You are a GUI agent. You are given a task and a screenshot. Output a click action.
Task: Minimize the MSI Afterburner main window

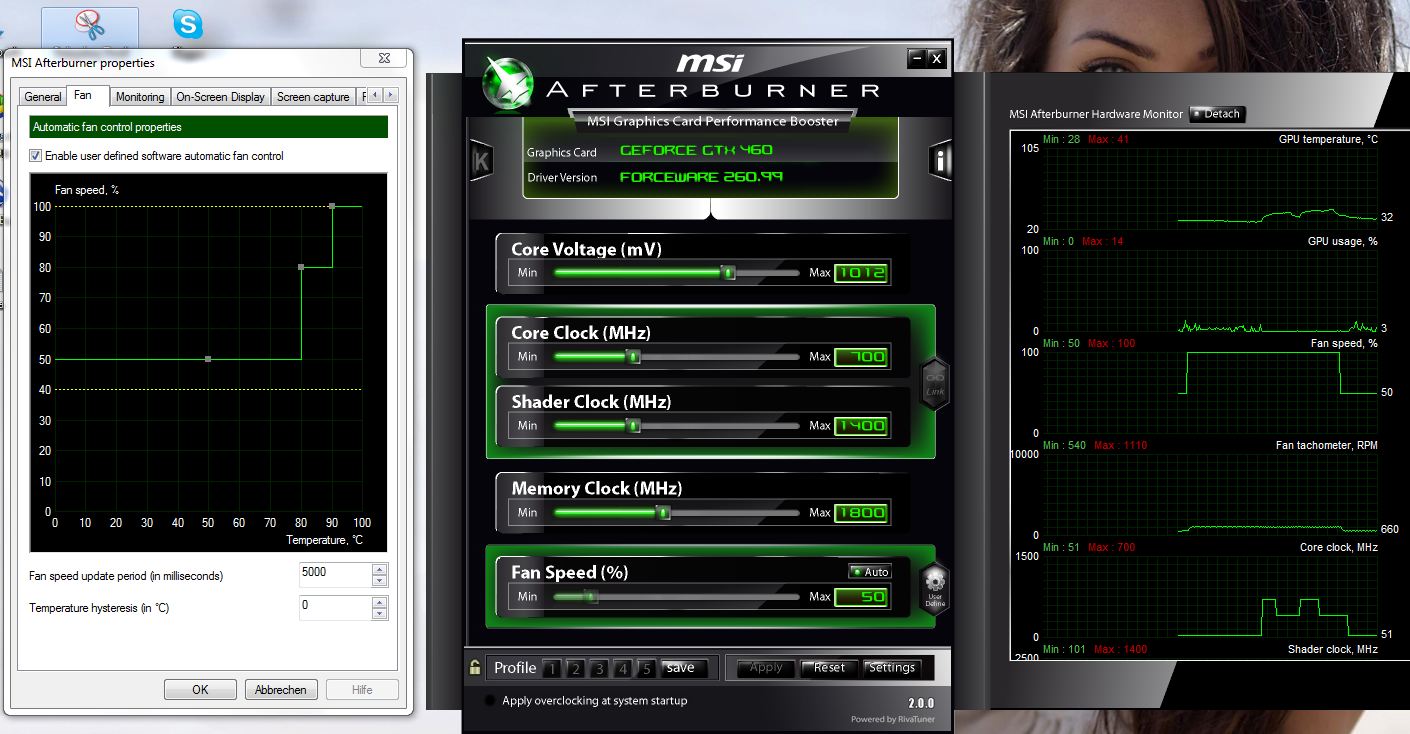tap(916, 59)
